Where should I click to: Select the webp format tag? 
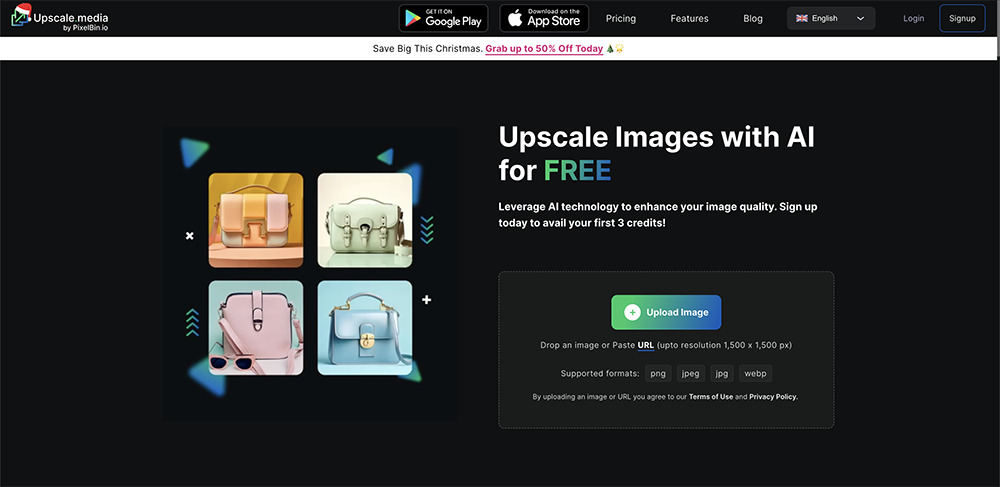[x=755, y=374]
